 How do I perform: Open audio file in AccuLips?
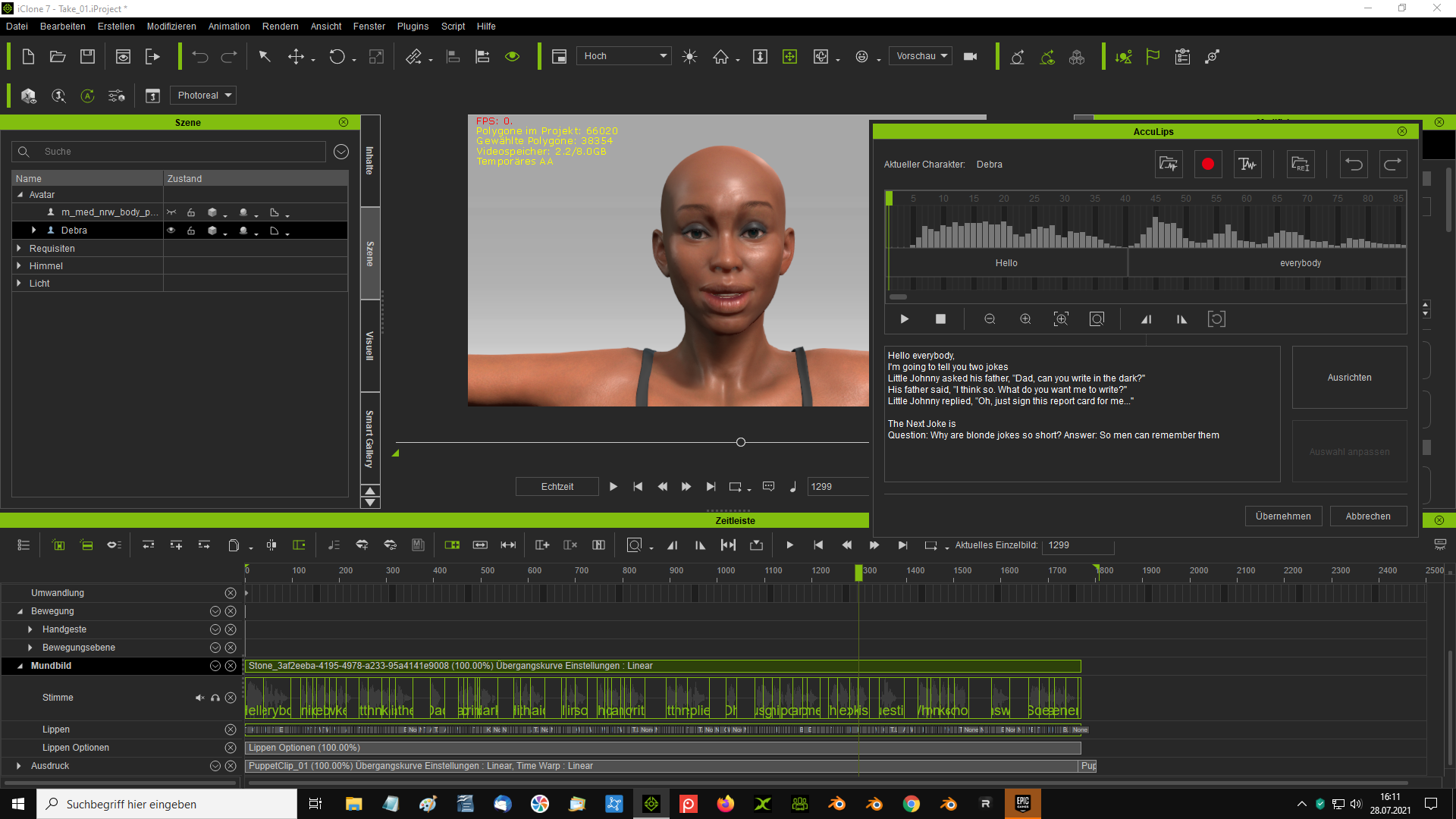click(1169, 164)
